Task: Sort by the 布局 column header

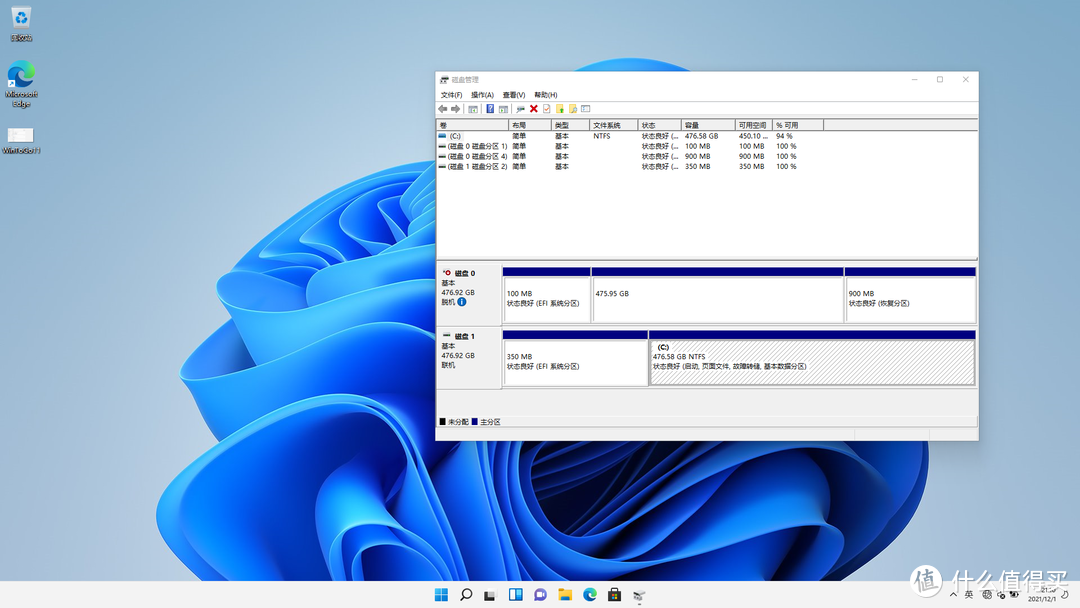Action: coord(530,125)
